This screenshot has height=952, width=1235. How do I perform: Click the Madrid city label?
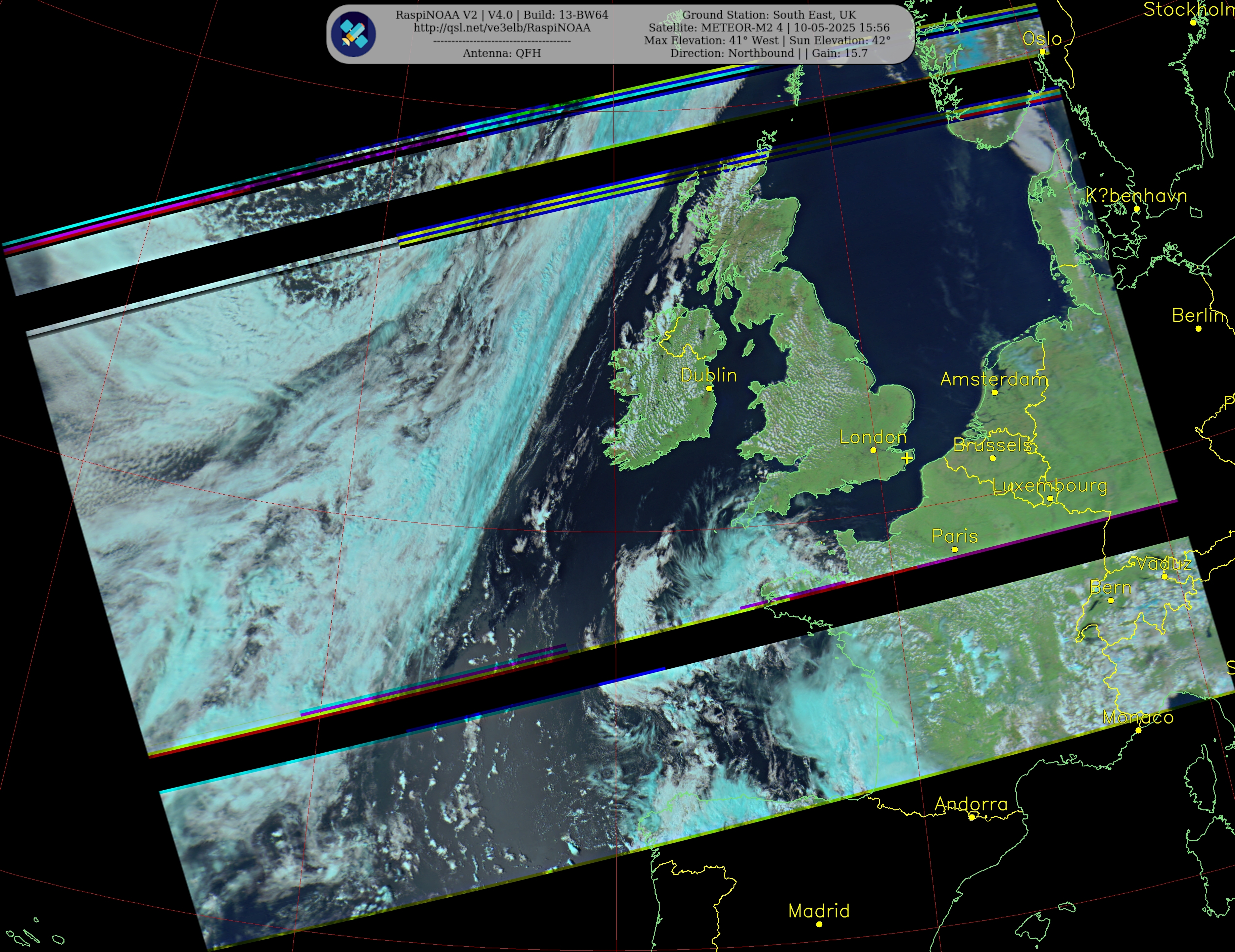(819, 911)
